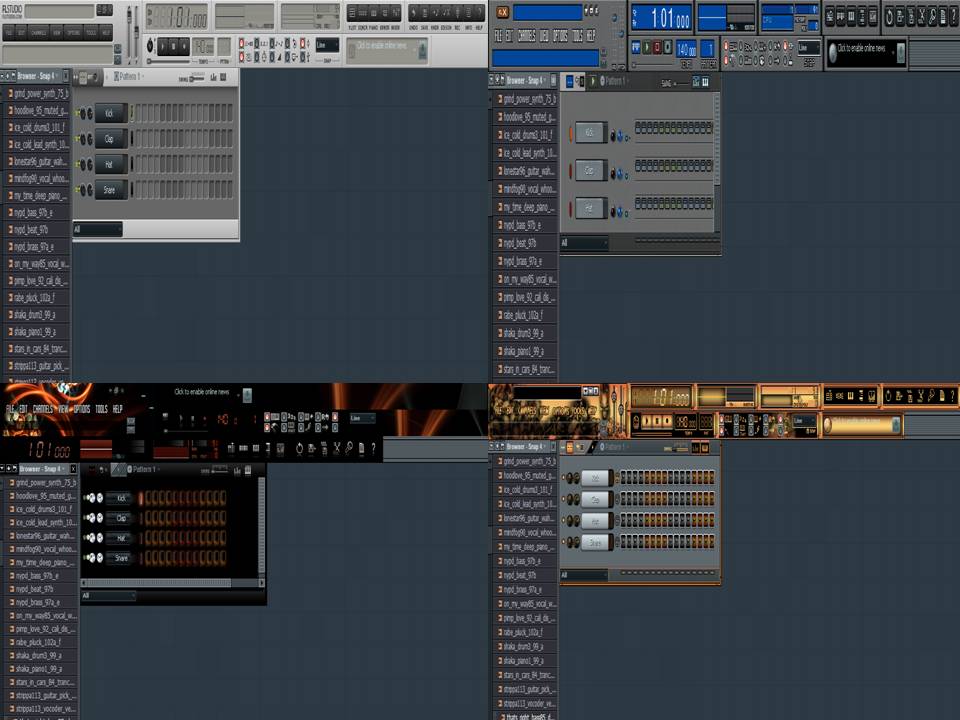
Task: Open keyboard editor icon in blue step sequencer
Action: [x=705, y=81]
